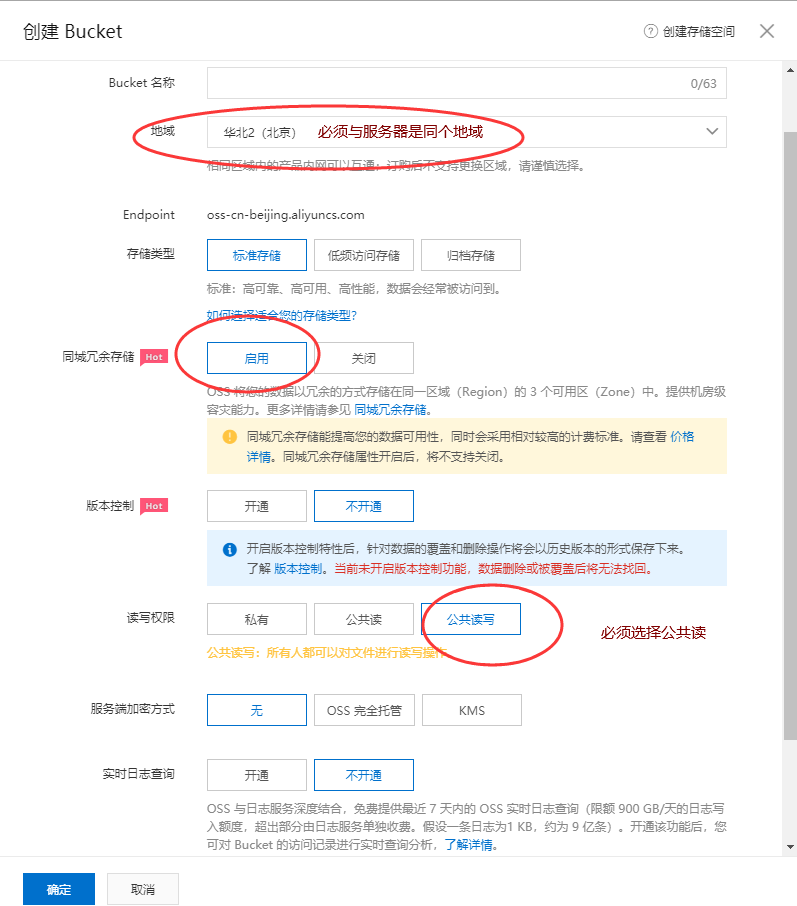Select KMS server-side encryption
797x906 pixels.
[x=471, y=711]
